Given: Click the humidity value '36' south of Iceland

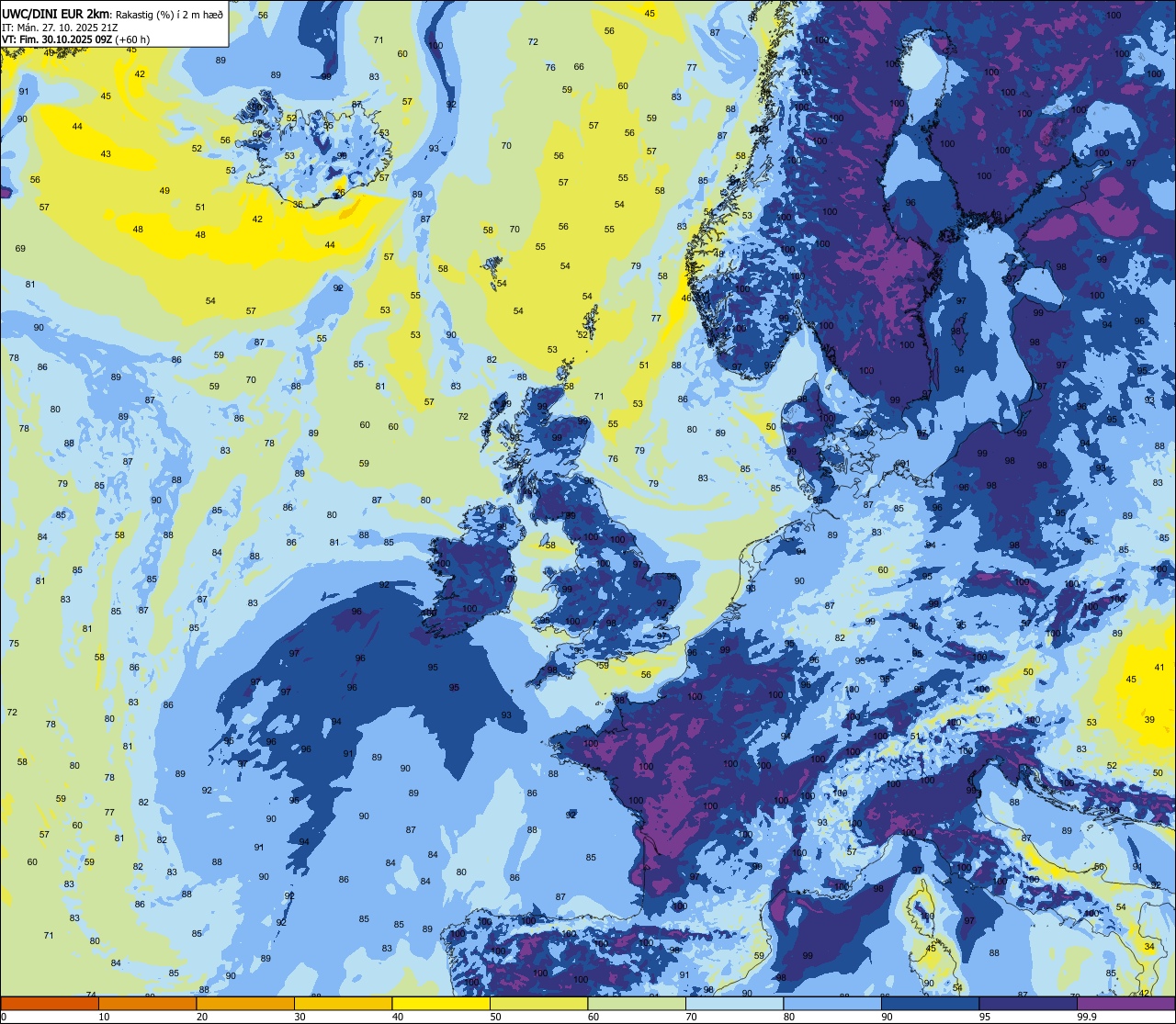Looking at the screenshot, I should point(298,204).
